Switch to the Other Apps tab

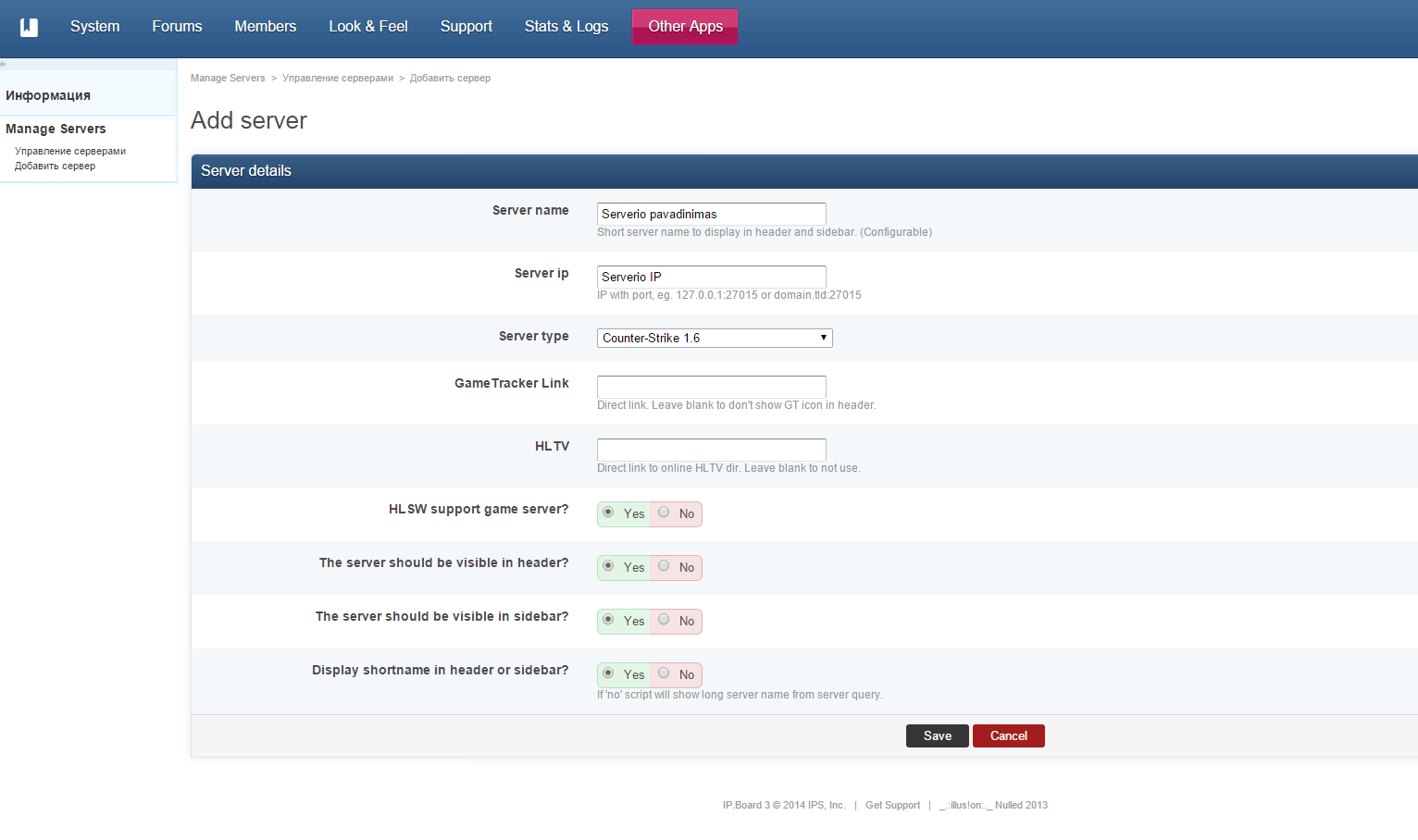pos(685,26)
